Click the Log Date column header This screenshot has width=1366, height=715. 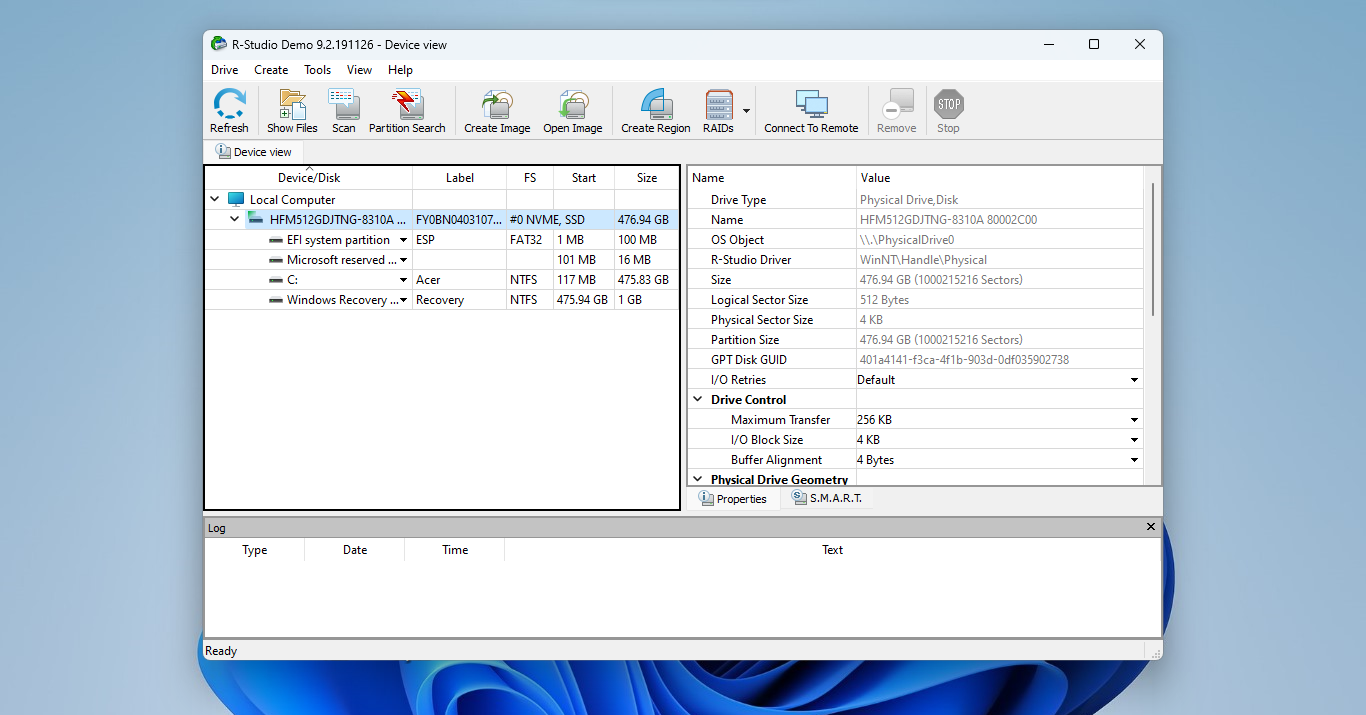[x=355, y=550]
